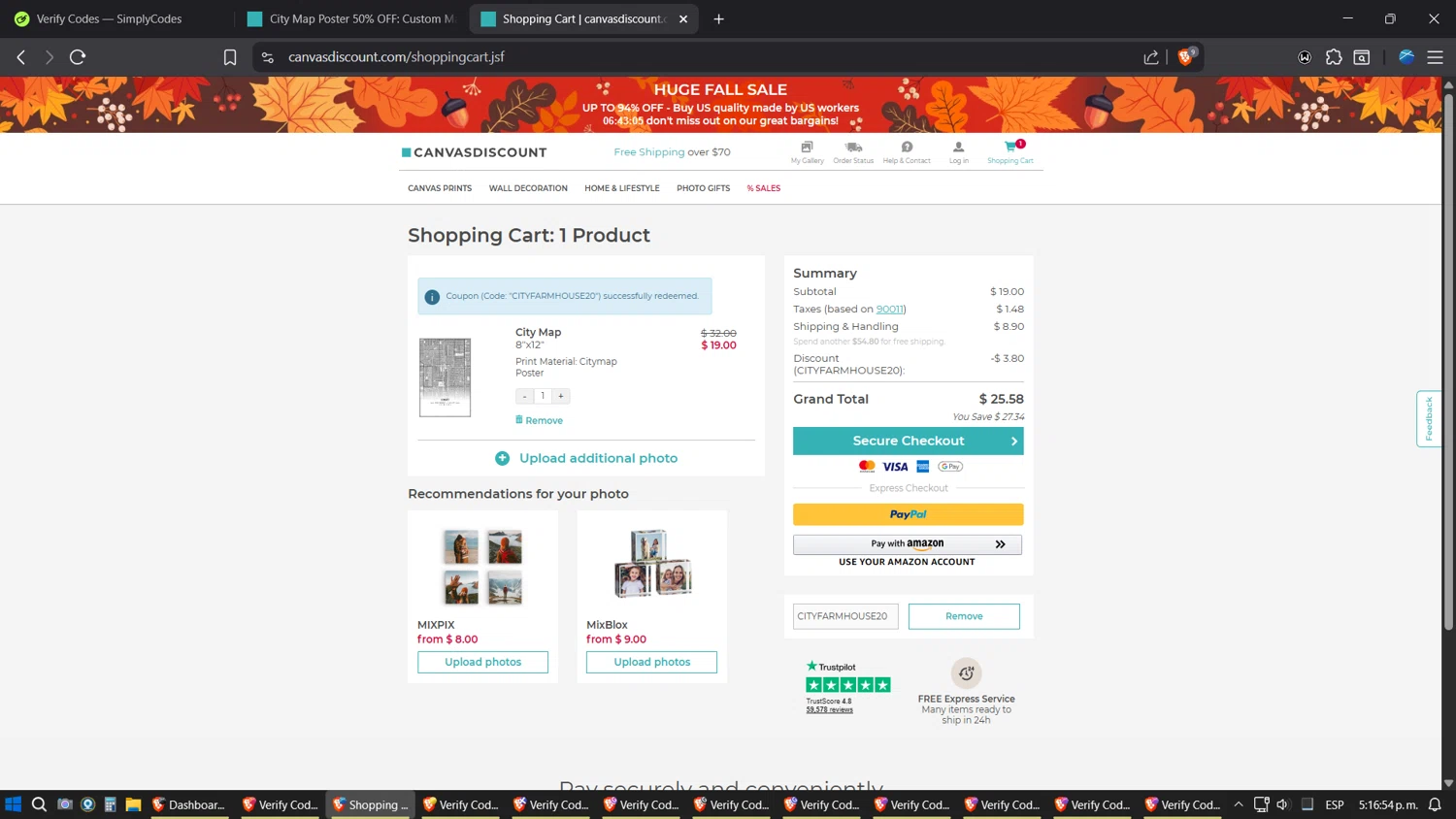Click the MIXPIX product image
This screenshot has width=1456, height=819.
[482, 567]
